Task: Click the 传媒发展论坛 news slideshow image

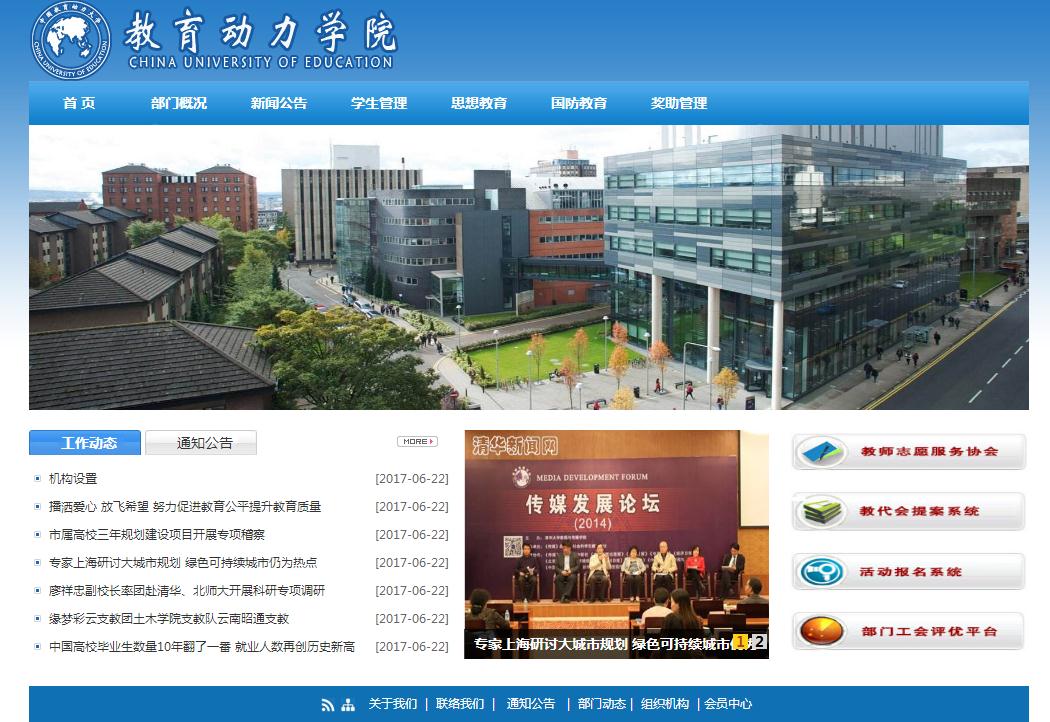Action: (616, 530)
